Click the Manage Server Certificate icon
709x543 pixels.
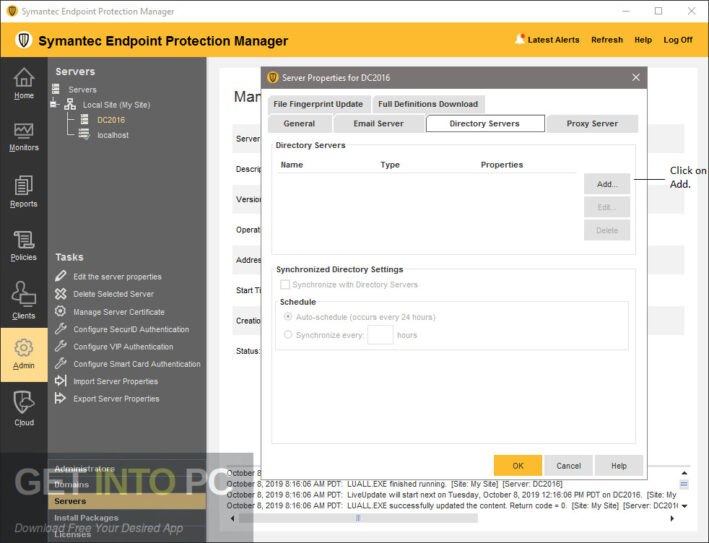click(x=61, y=312)
